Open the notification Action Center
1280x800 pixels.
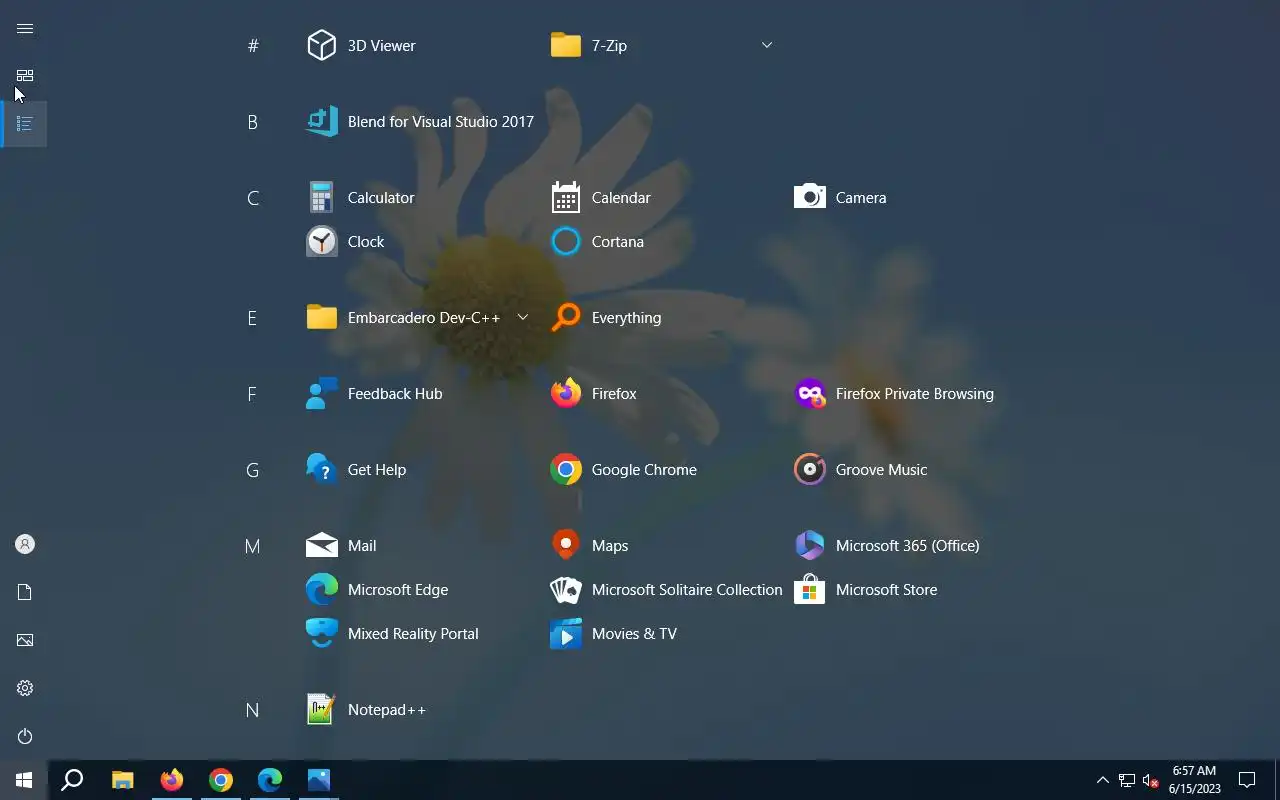(1247, 780)
